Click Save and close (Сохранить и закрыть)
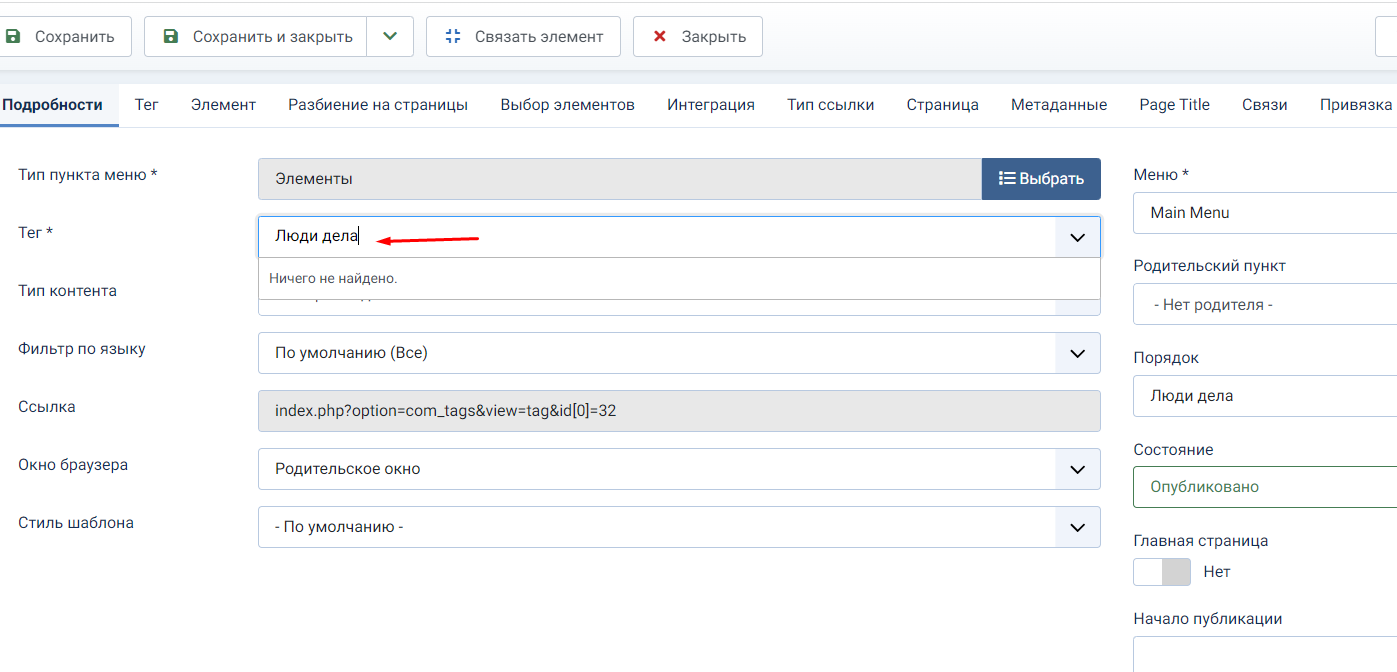Image resolution: width=1397 pixels, height=672 pixels. [x=256, y=36]
